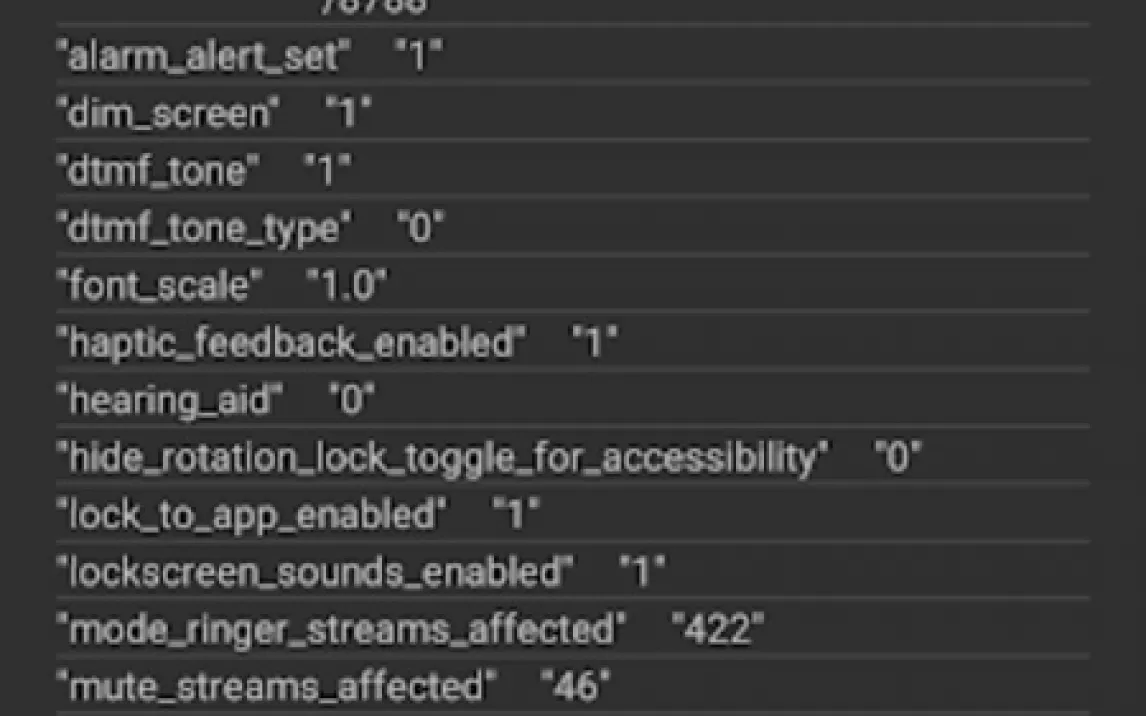Open the "hide_rotation_lock_toggle_for_accessibility" key
Viewport: 1146px width, 716px height.
tap(443, 458)
